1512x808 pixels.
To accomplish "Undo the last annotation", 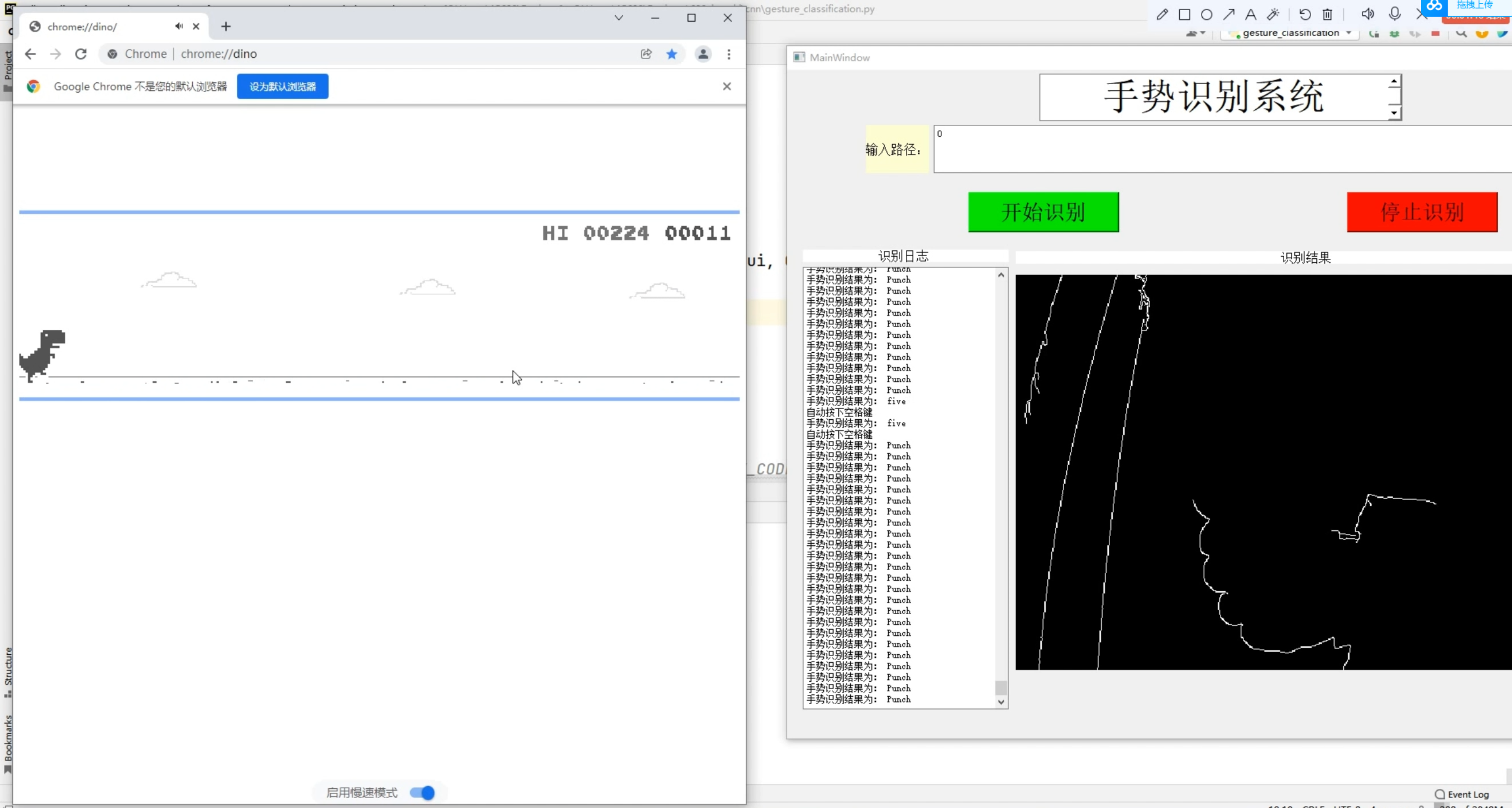I will [x=1305, y=14].
